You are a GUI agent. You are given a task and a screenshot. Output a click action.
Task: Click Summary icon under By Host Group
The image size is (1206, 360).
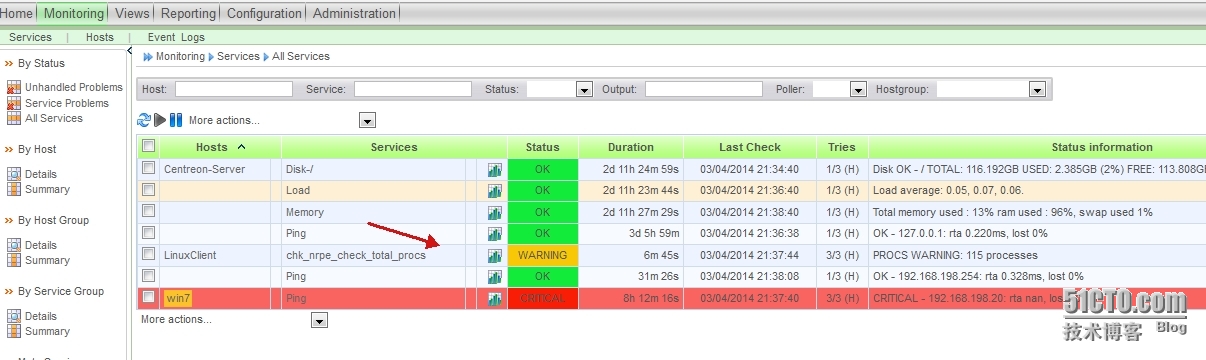click(x=14, y=260)
